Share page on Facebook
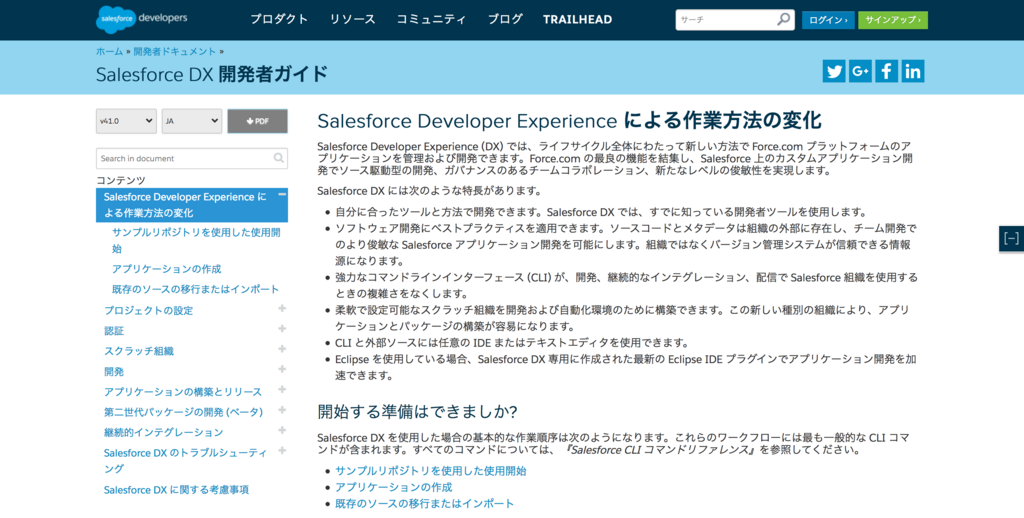The image size is (1024, 518). [886, 71]
